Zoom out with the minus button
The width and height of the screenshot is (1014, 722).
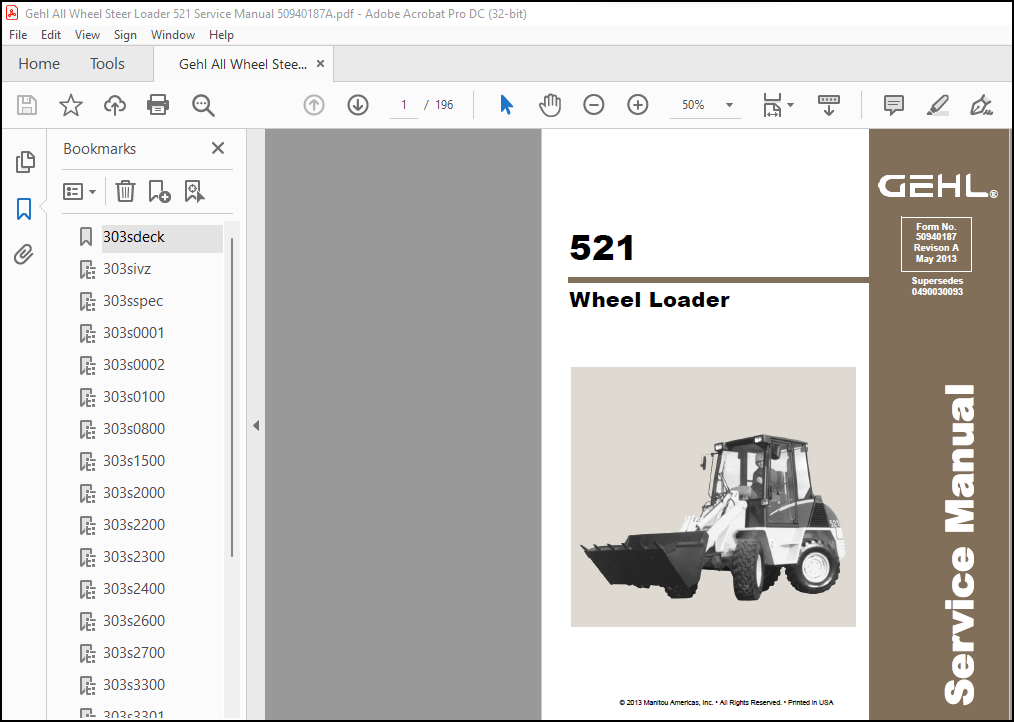click(x=593, y=105)
